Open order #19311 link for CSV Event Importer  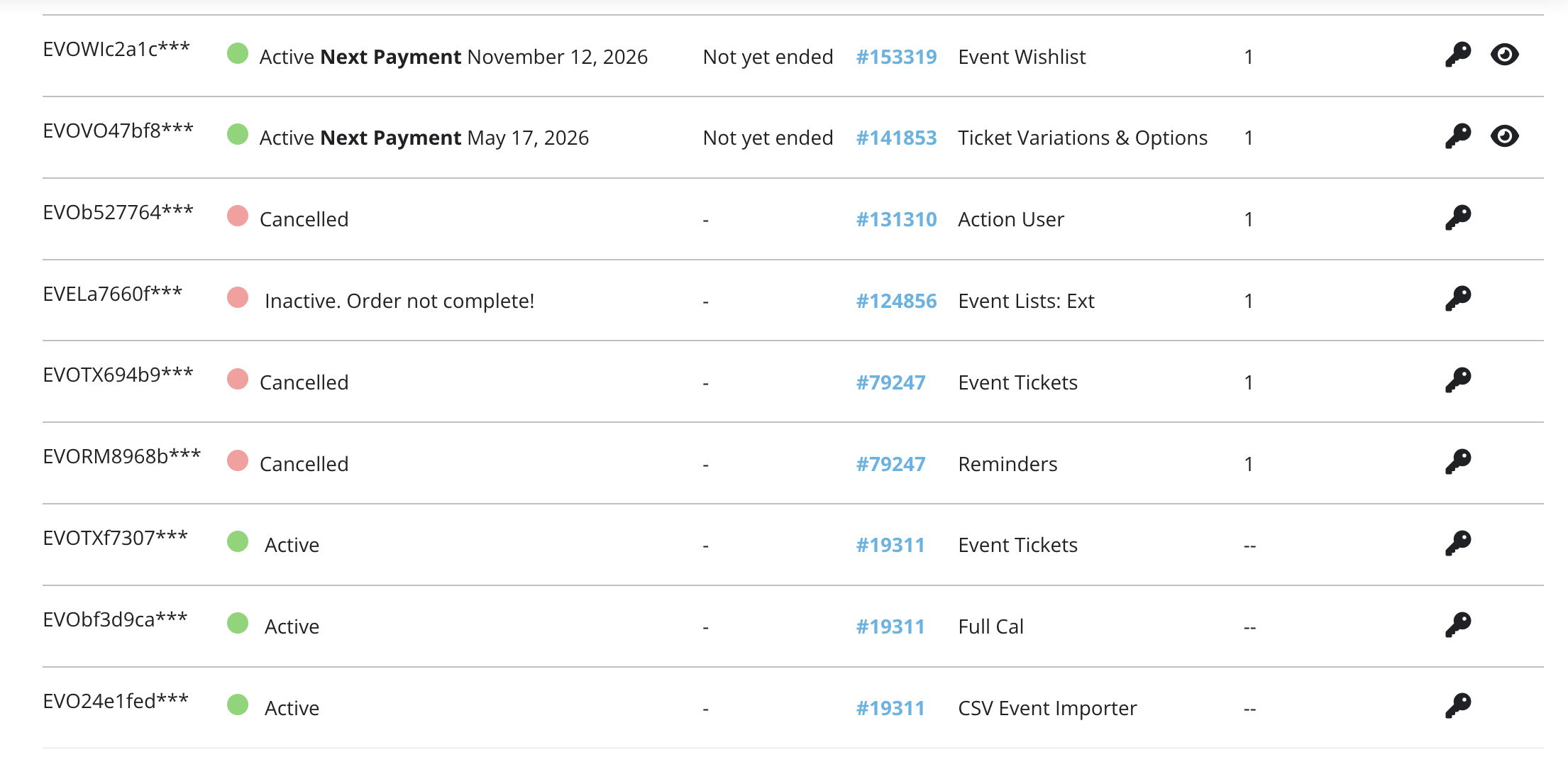coord(890,708)
